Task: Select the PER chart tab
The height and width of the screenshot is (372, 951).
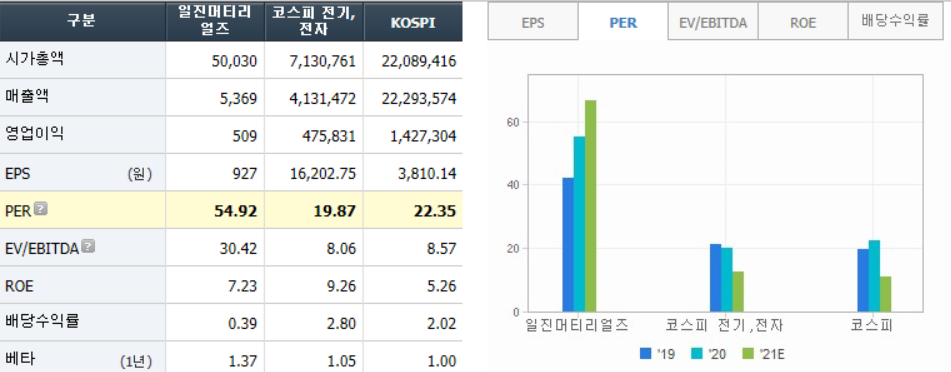Action: [x=623, y=23]
